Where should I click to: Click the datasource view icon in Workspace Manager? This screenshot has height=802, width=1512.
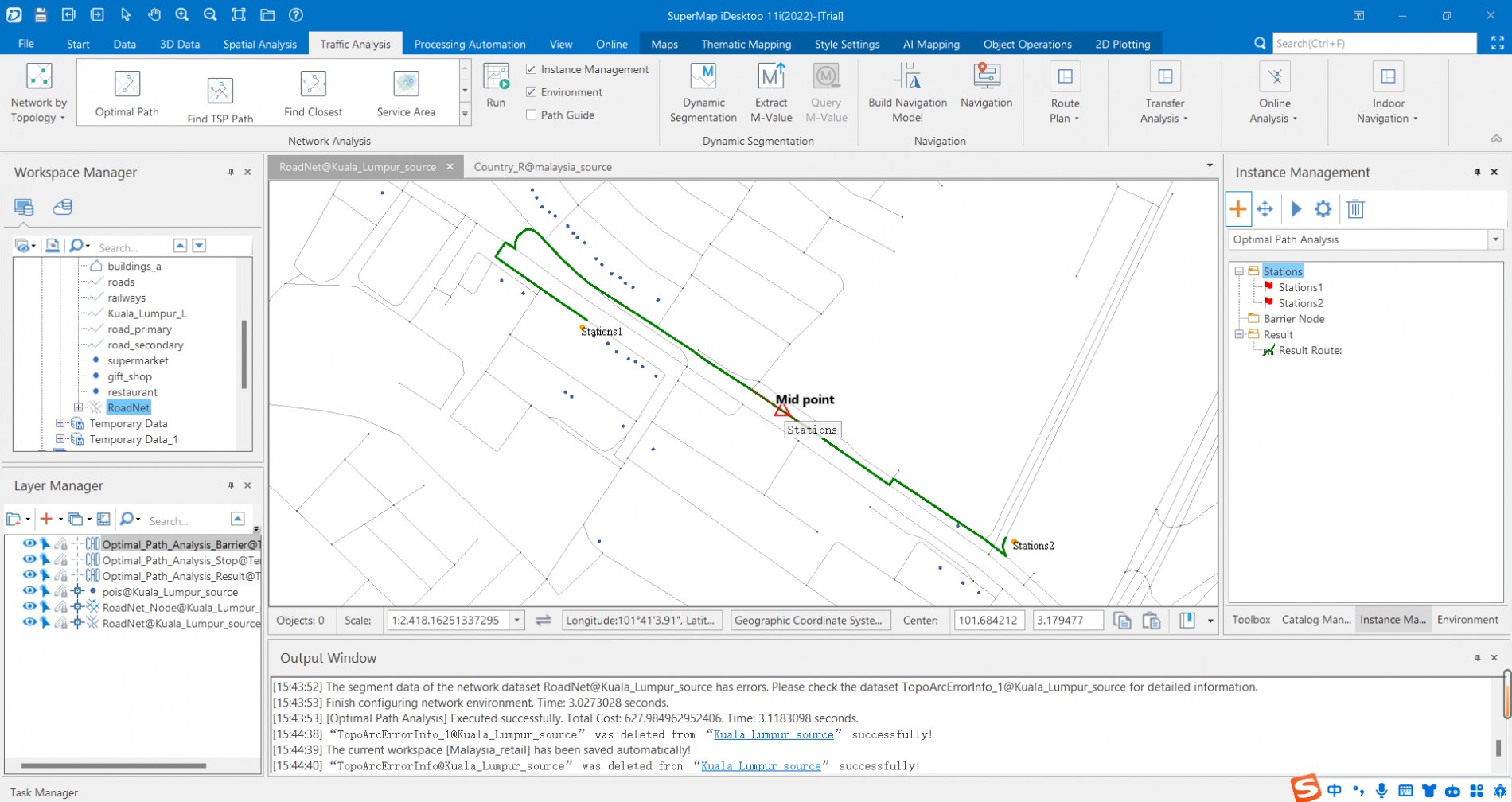pyautogui.click(x=62, y=207)
